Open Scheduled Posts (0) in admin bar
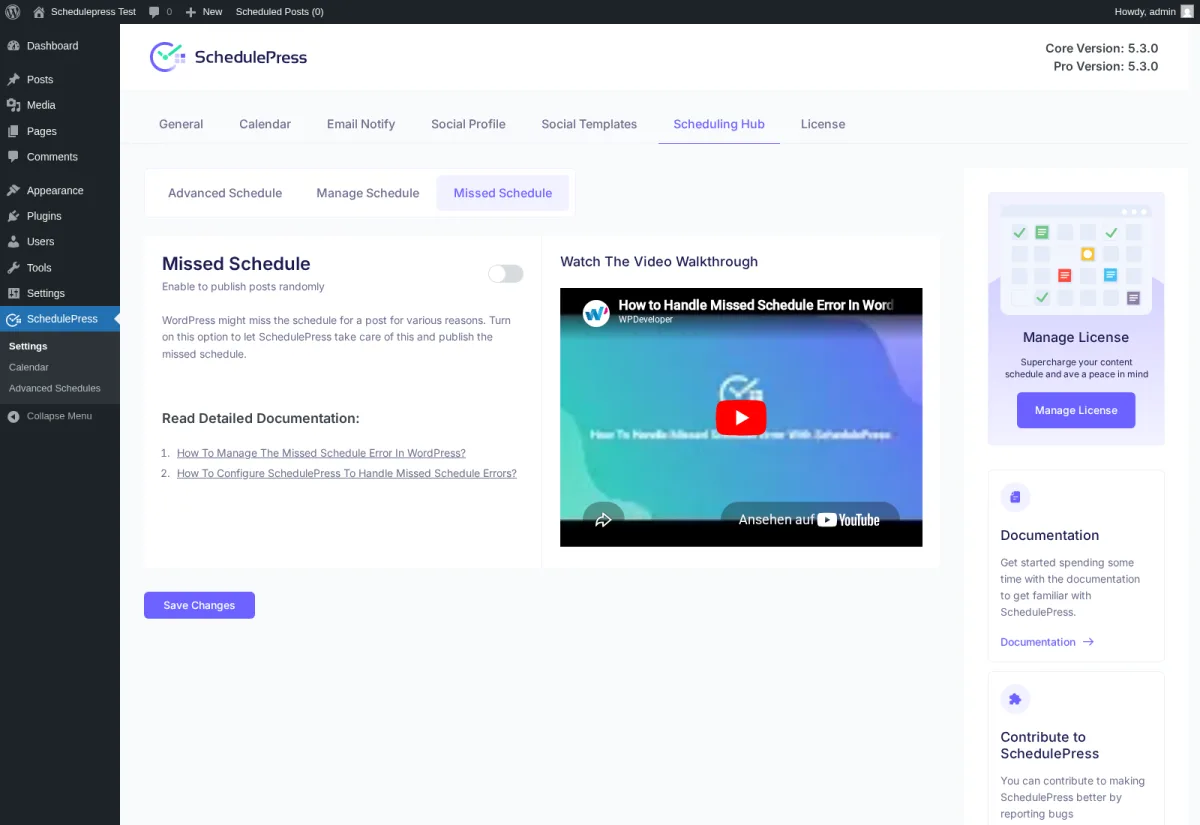 coord(280,12)
